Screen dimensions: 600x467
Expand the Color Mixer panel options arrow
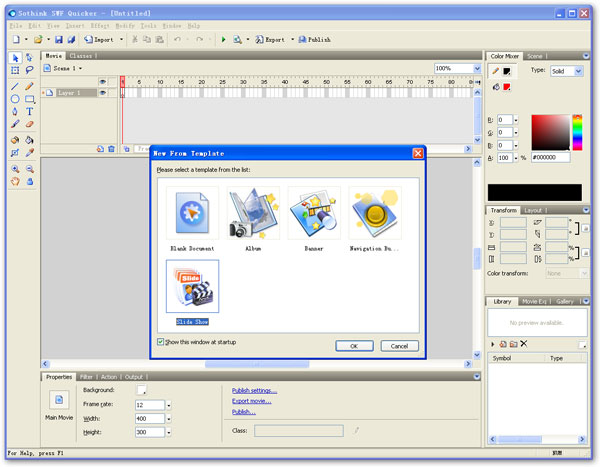(x=586, y=56)
